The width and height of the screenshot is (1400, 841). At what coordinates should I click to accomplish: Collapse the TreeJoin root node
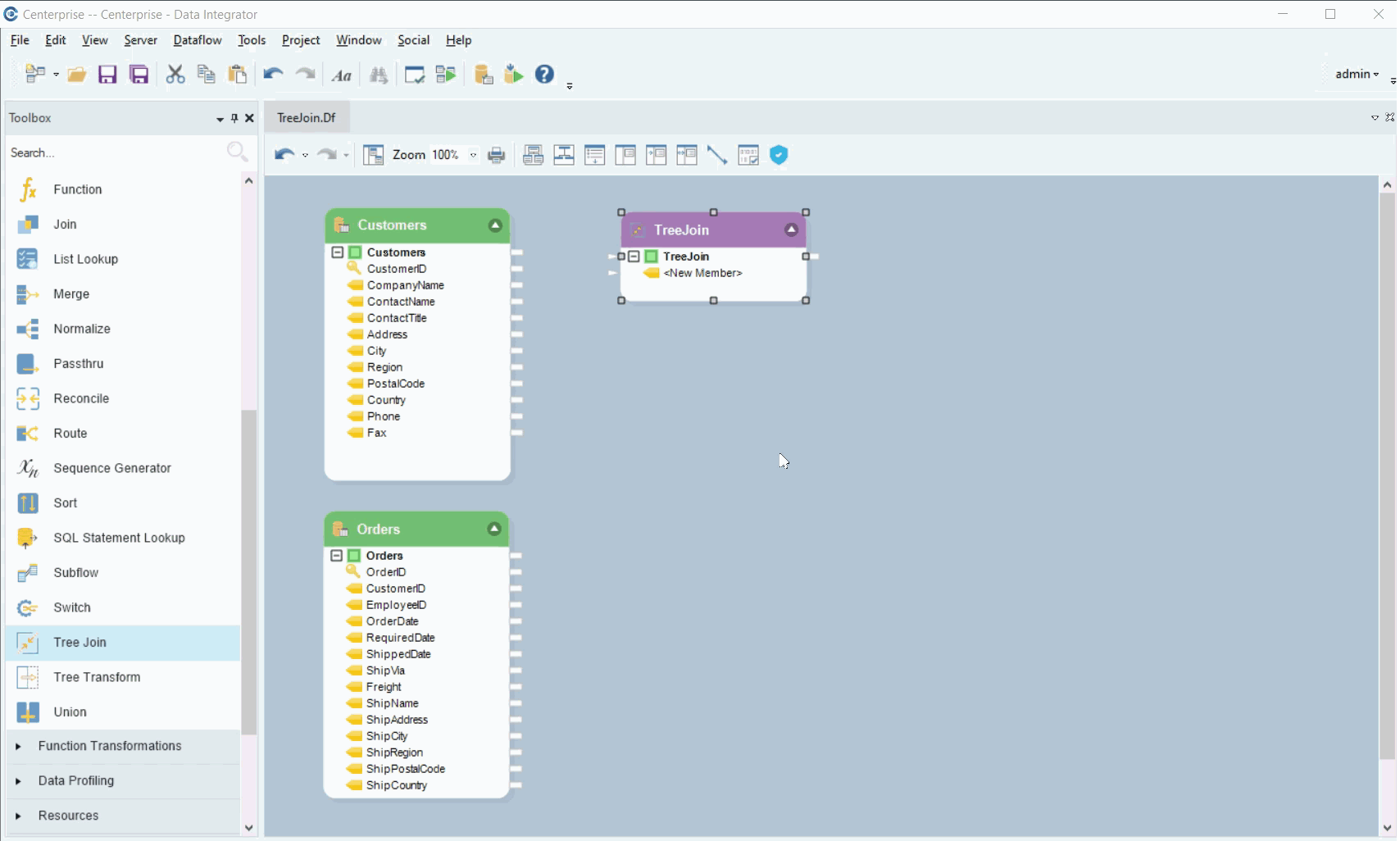tap(634, 257)
